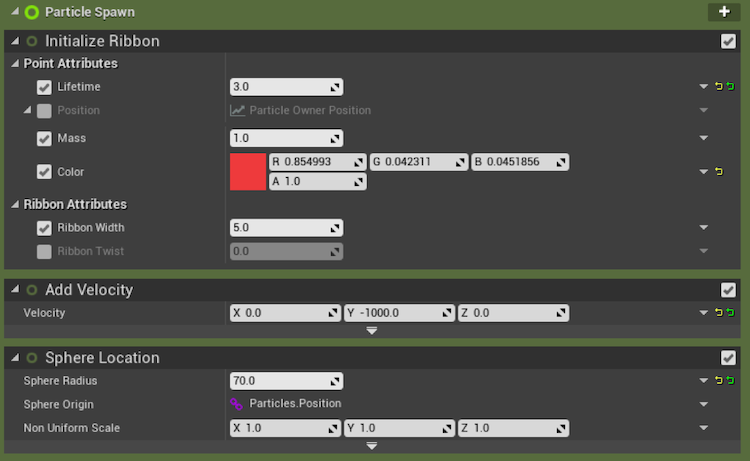Collapse the Point Attributes section
The width and height of the screenshot is (750, 461).
pyautogui.click(x=14, y=63)
